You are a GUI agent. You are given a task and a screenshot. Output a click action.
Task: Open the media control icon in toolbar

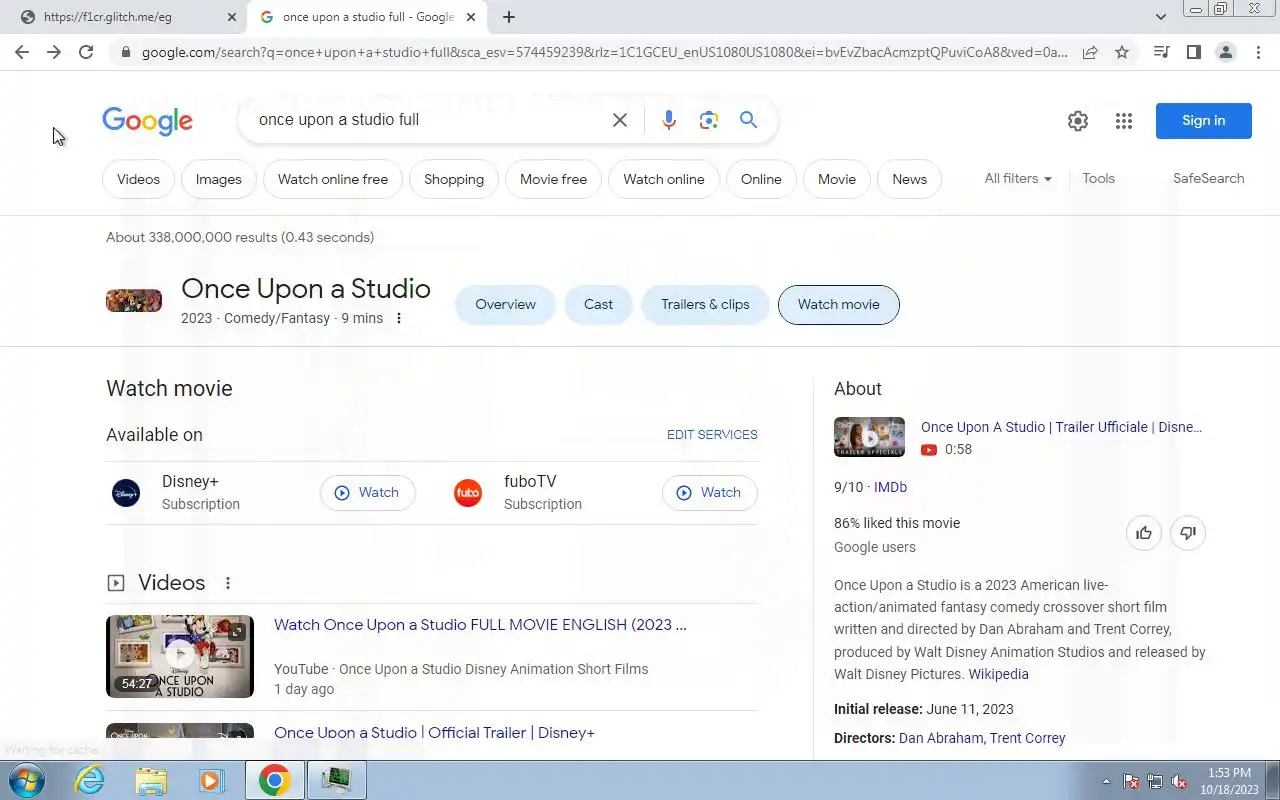click(1161, 52)
